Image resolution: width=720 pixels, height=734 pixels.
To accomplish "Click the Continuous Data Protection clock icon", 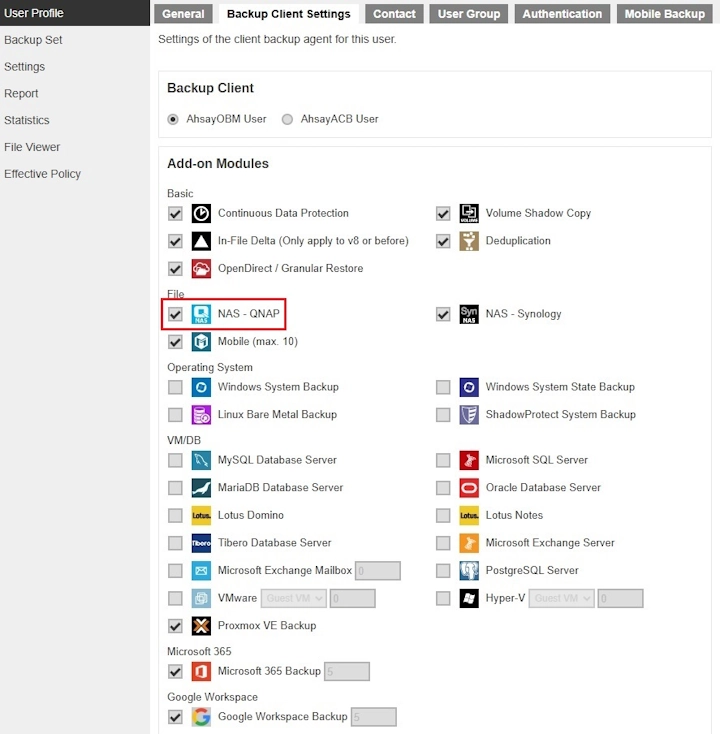I will point(201,213).
